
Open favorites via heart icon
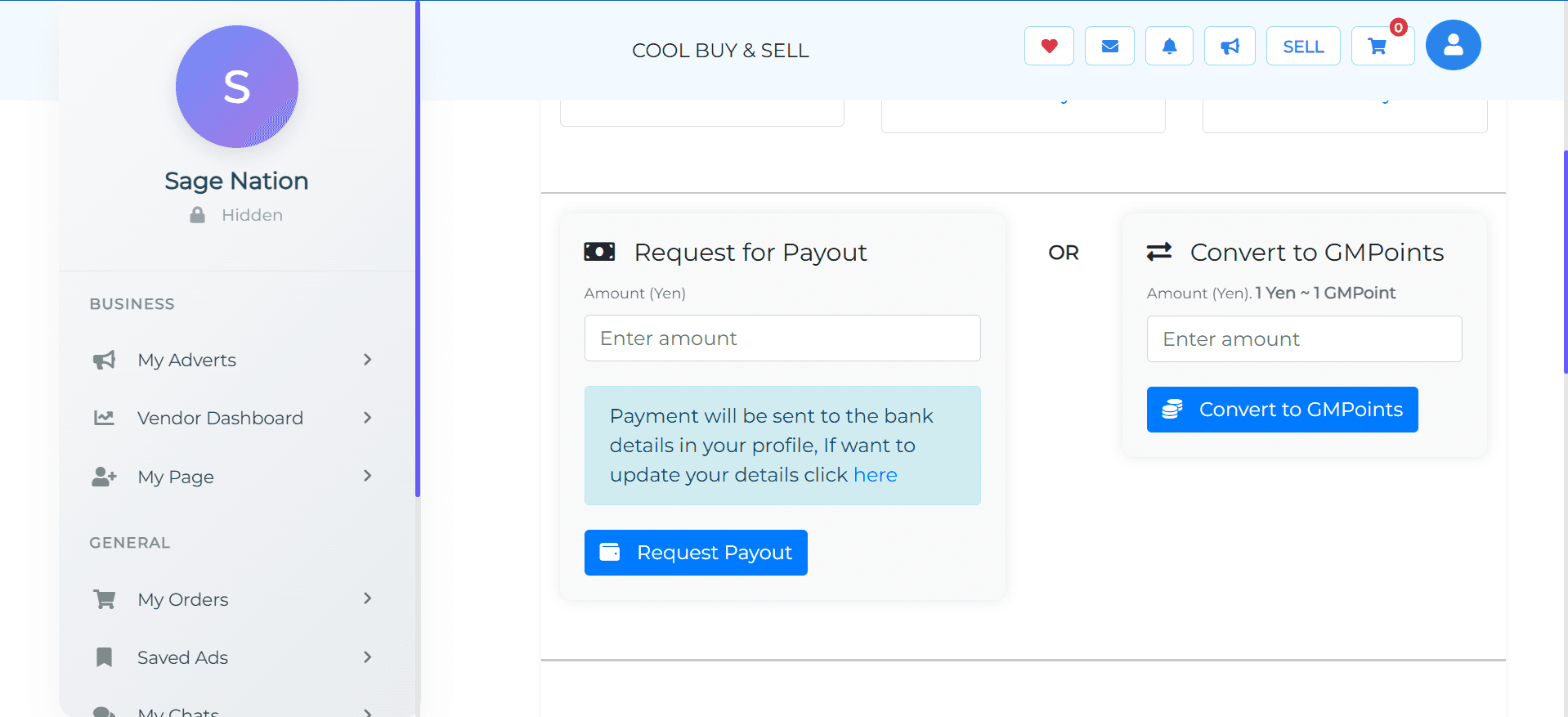(1049, 46)
